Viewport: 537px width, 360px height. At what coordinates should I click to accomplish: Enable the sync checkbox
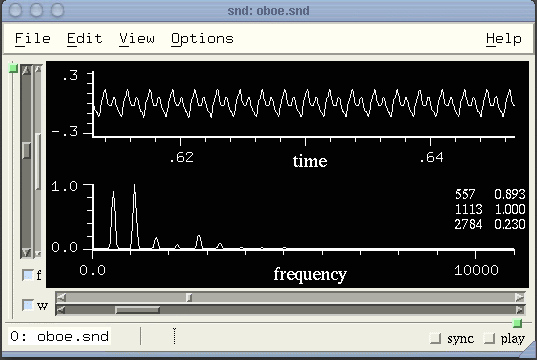click(x=435, y=338)
